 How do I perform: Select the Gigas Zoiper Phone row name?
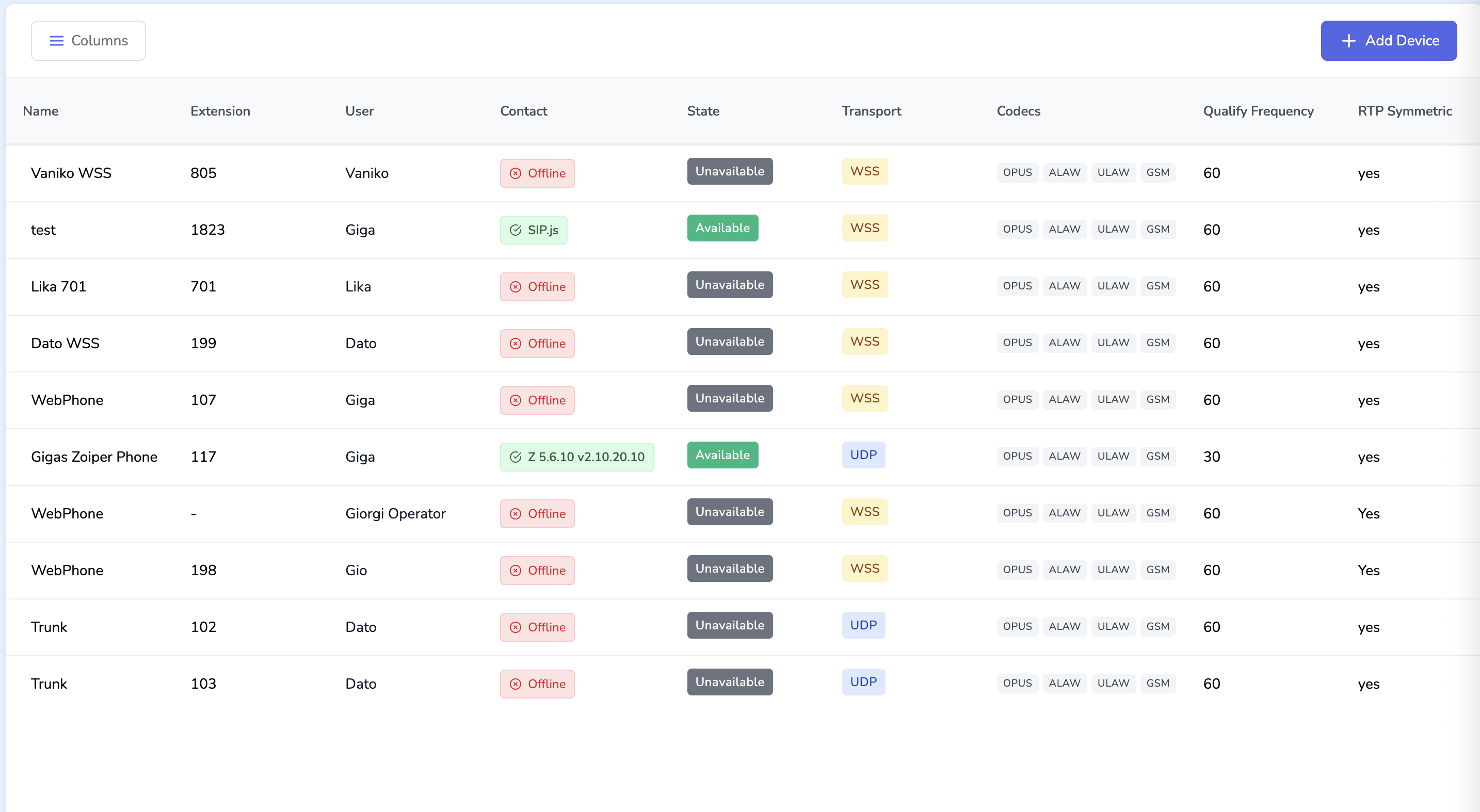[x=94, y=457]
